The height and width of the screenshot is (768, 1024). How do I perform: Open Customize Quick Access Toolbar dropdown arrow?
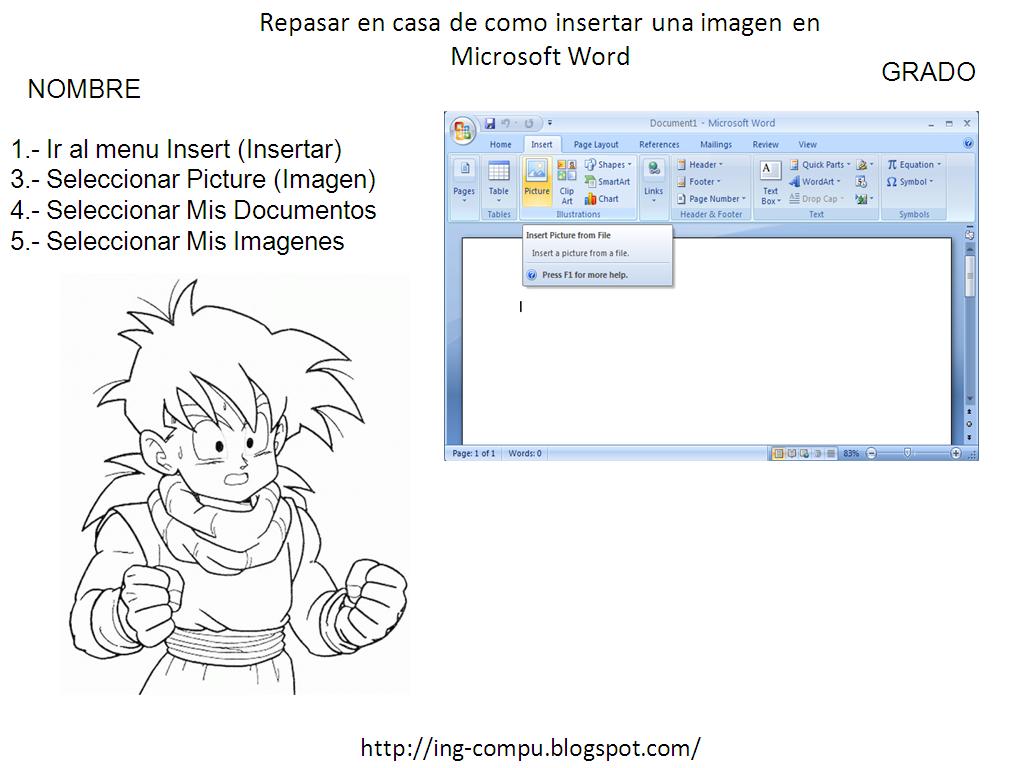tap(550, 123)
